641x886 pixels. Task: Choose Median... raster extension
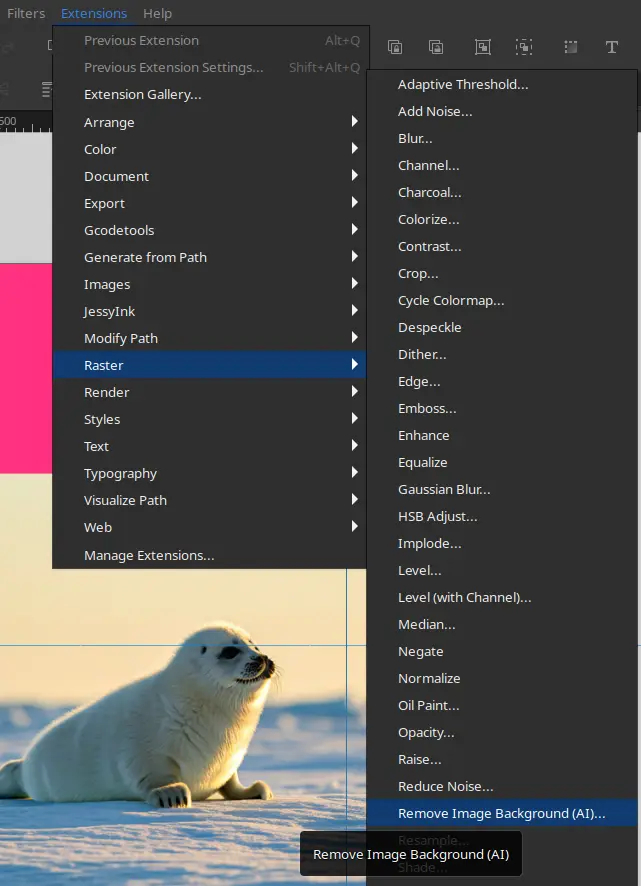[502, 624]
